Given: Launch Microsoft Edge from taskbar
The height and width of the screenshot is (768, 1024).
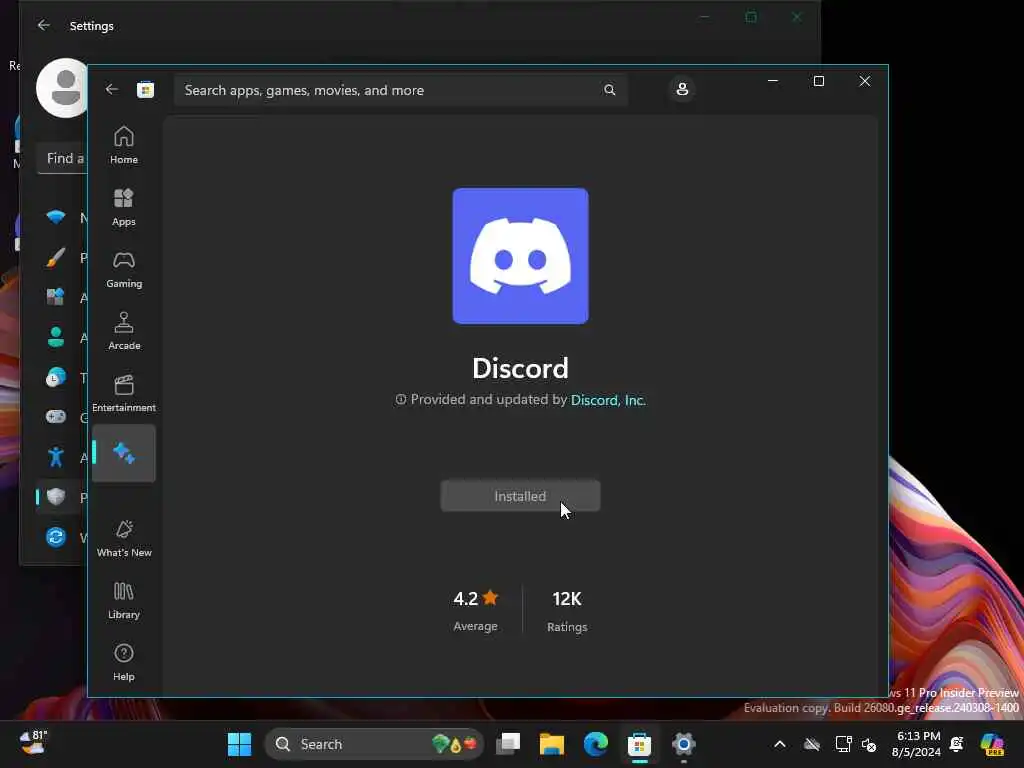Looking at the screenshot, I should [x=596, y=744].
